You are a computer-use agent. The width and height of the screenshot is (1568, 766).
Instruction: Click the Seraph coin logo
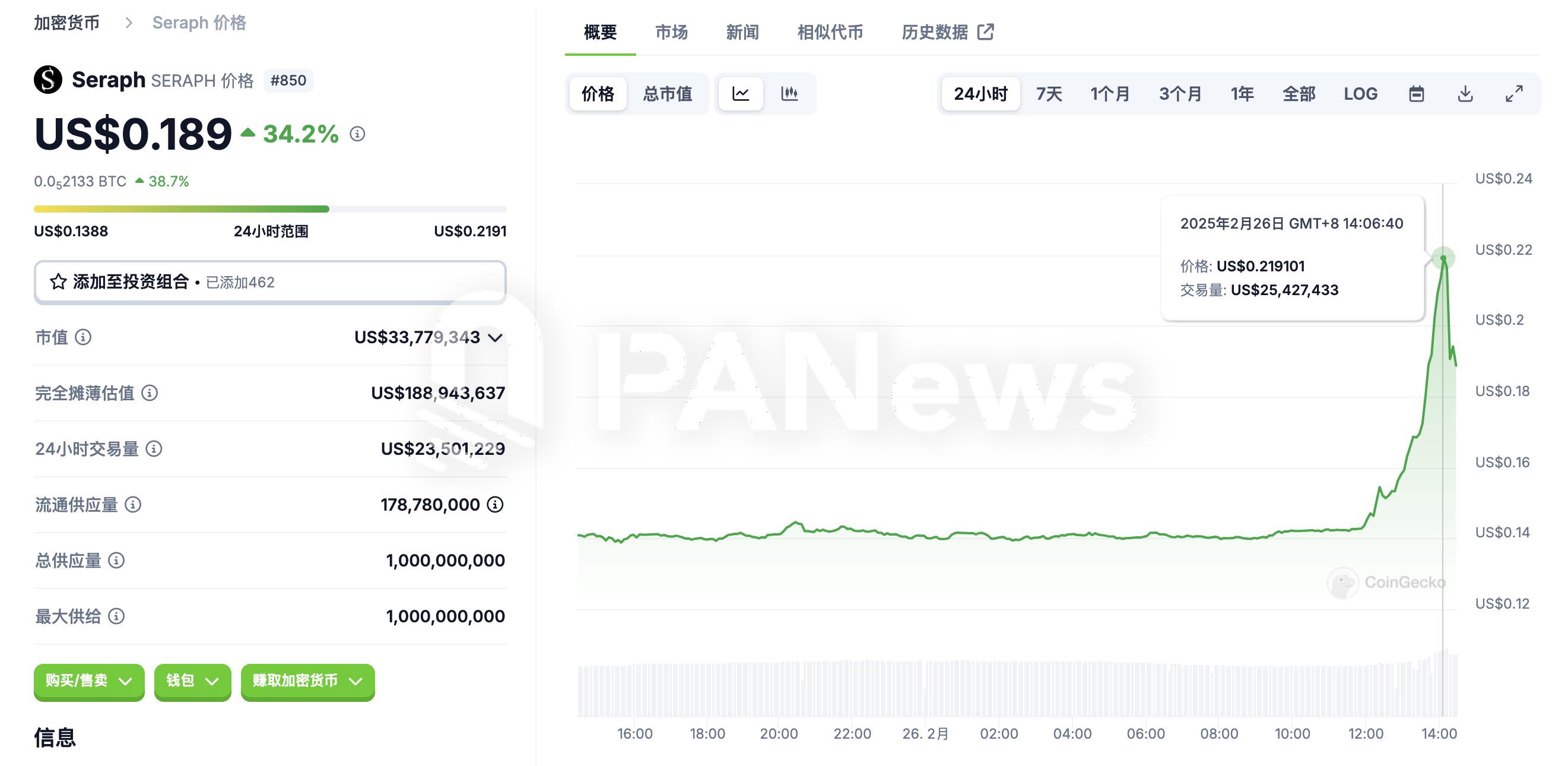pyautogui.click(x=48, y=80)
